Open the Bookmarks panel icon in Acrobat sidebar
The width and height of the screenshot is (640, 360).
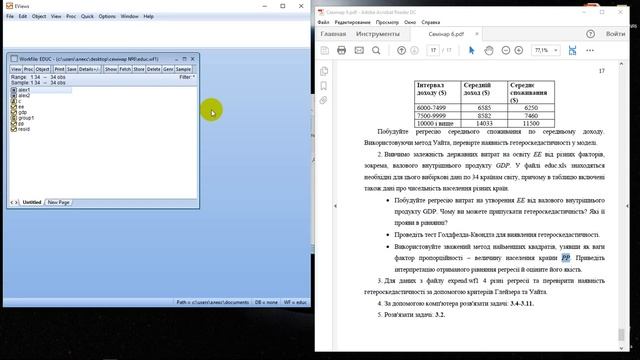[324, 86]
